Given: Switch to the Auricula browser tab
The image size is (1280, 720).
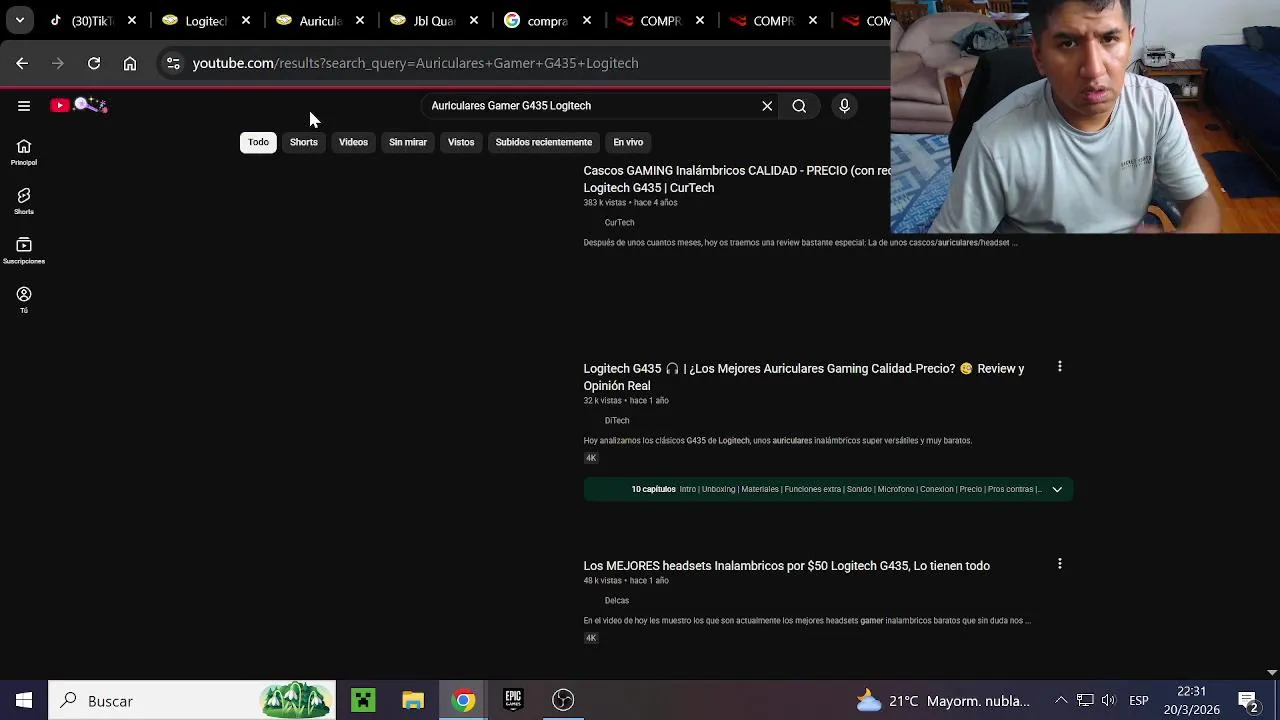Looking at the screenshot, I should (x=312, y=20).
